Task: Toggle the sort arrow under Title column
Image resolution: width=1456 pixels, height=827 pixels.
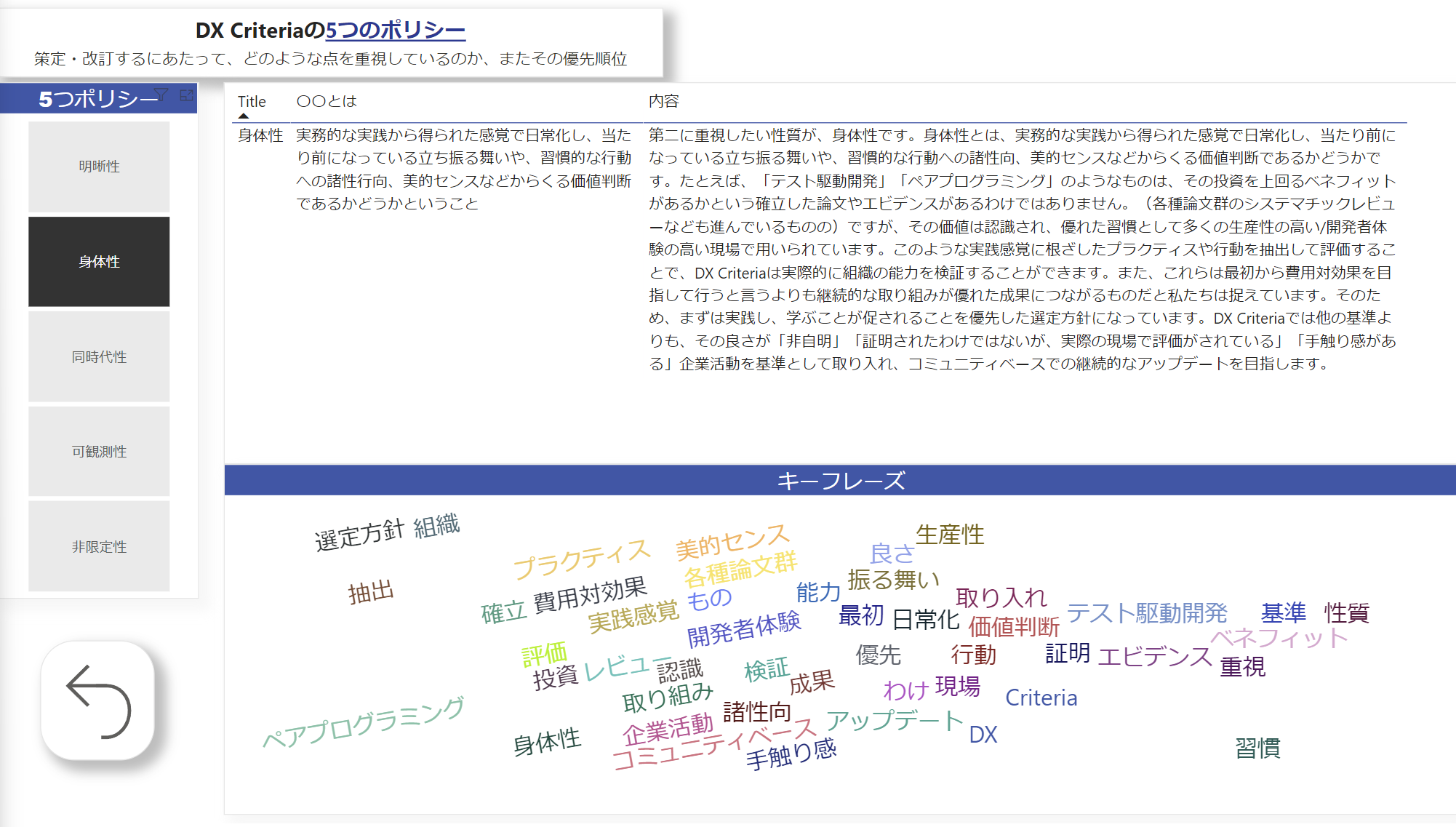Action: pos(244,116)
